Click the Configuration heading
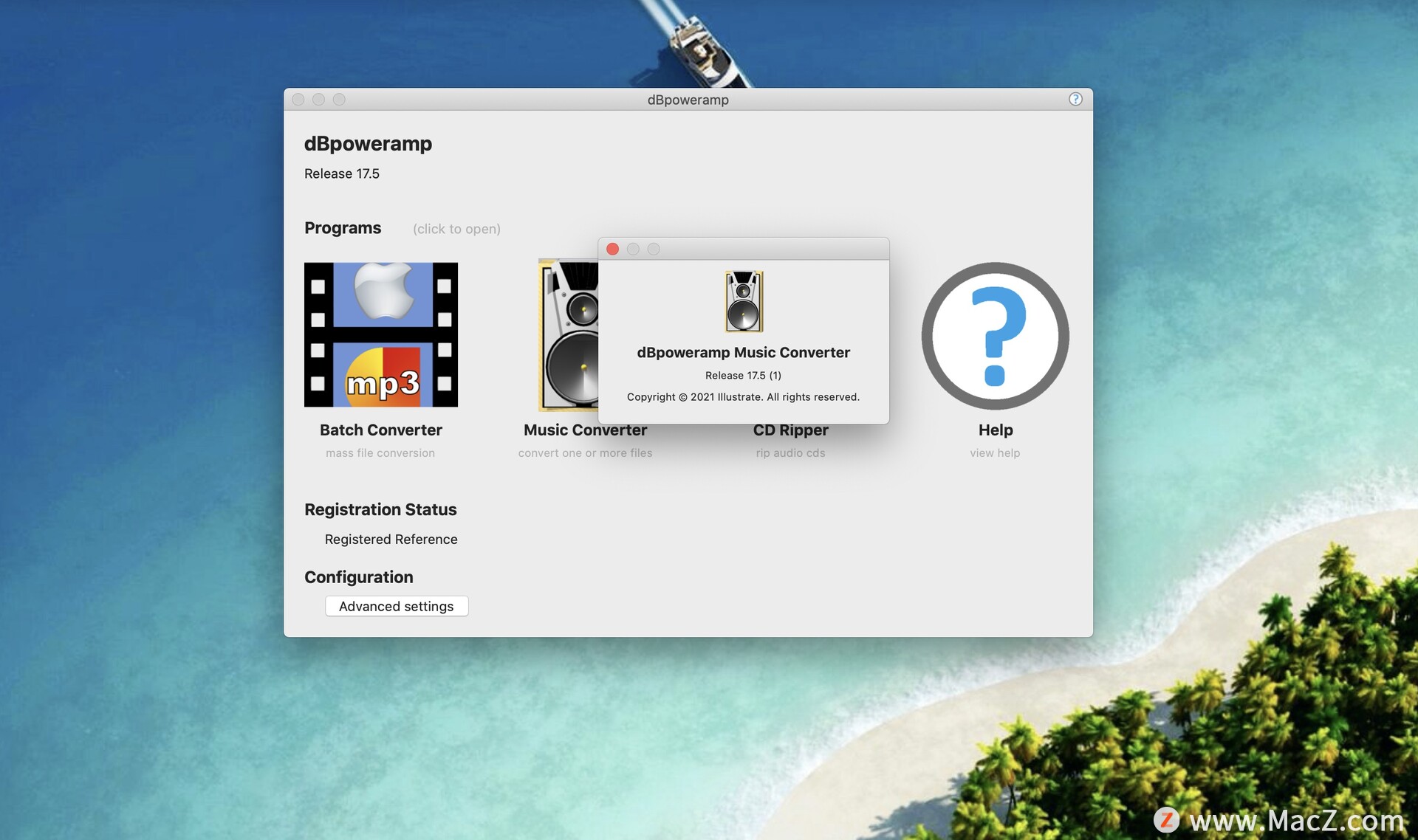The height and width of the screenshot is (840, 1418). pyautogui.click(x=359, y=577)
